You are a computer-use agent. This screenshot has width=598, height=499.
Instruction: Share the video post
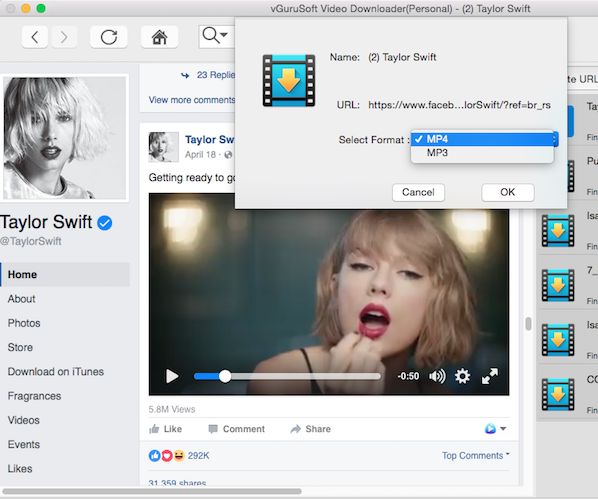pyautogui.click(x=310, y=429)
